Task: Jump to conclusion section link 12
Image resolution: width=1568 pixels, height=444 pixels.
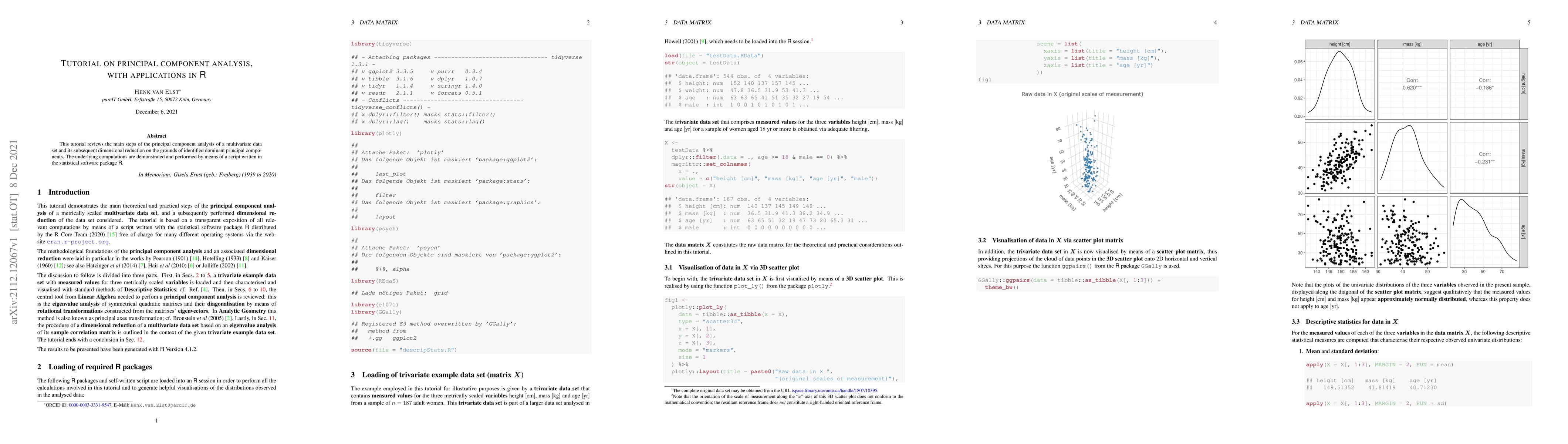Action: coord(139,340)
